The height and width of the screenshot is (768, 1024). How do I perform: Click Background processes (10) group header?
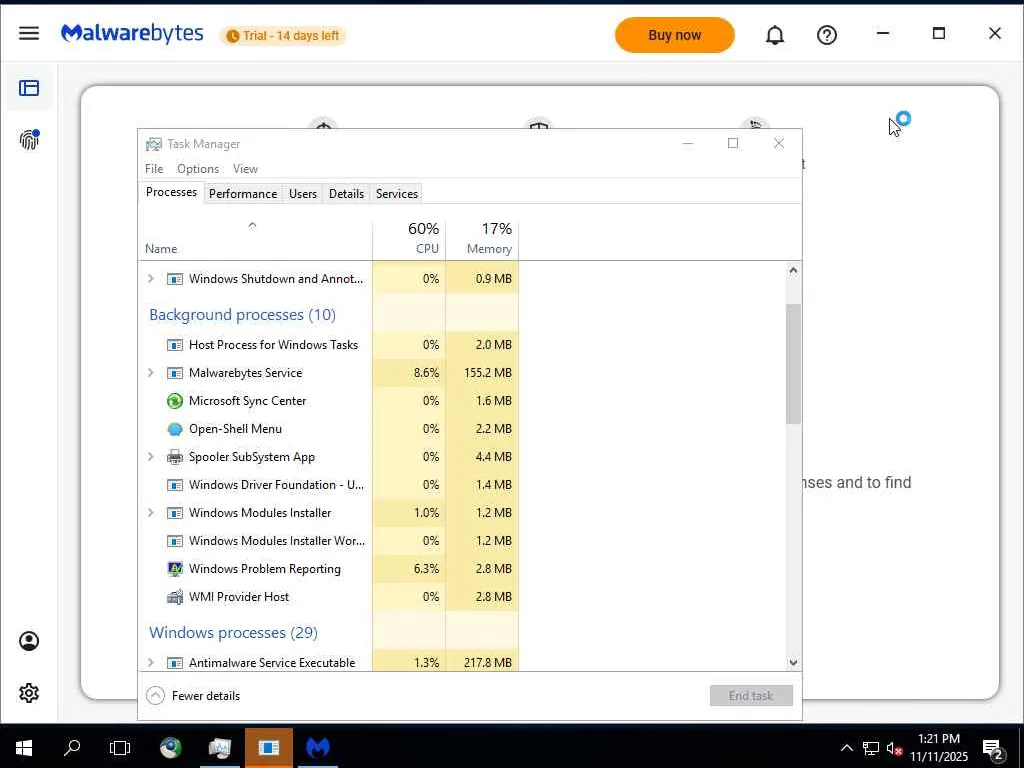[x=242, y=315]
